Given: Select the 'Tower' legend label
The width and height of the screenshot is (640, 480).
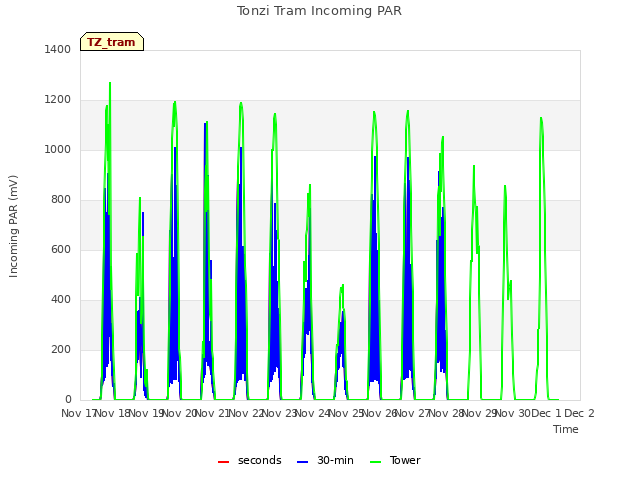Looking at the screenshot, I should click(x=405, y=460).
